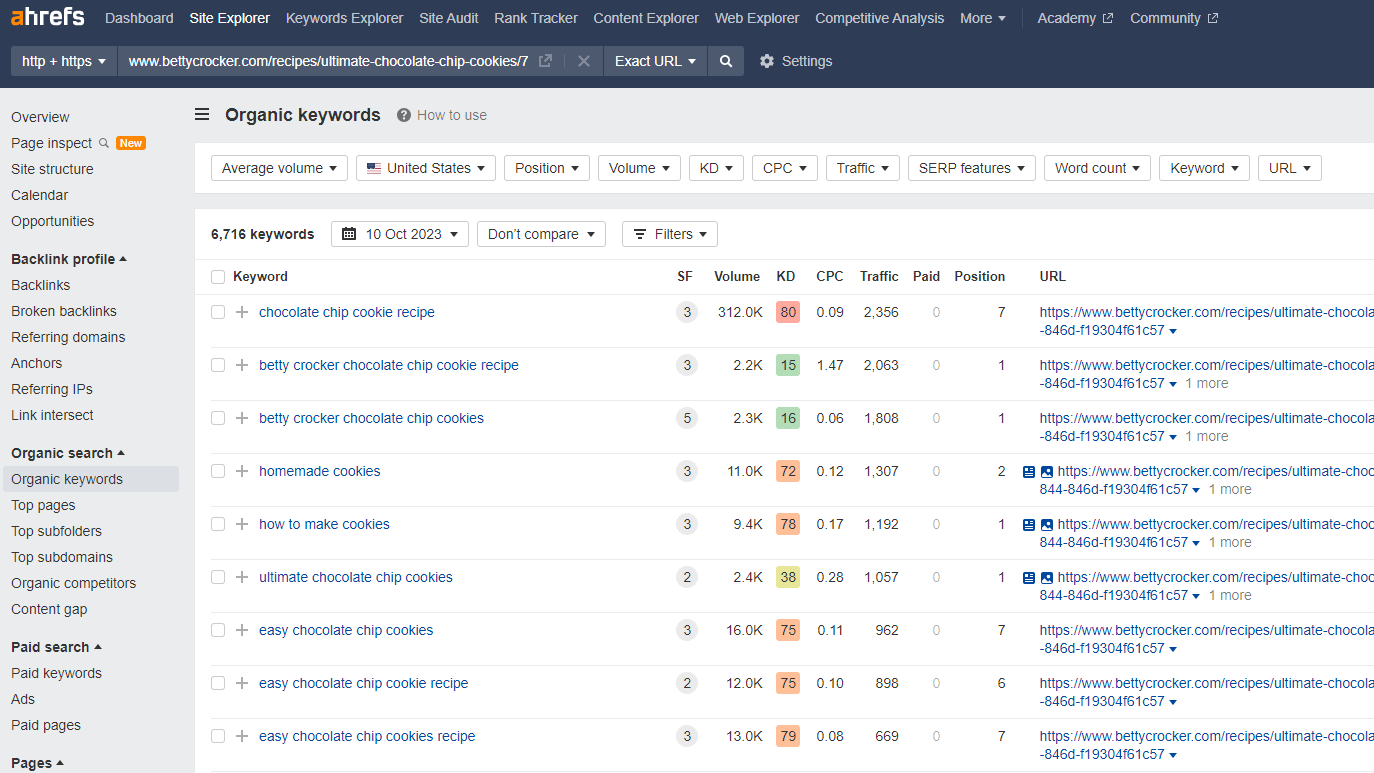Viewport: 1374px width, 773px height.
Task: Click the How to use help icon
Action: click(x=404, y=115)
